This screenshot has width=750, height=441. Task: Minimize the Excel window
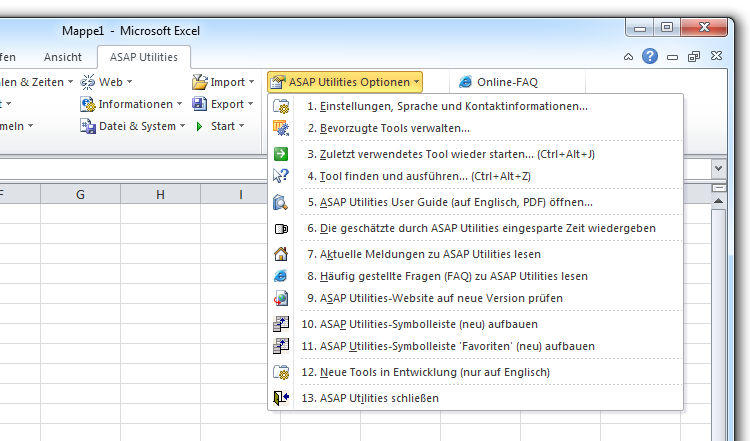tap(640, 28)
